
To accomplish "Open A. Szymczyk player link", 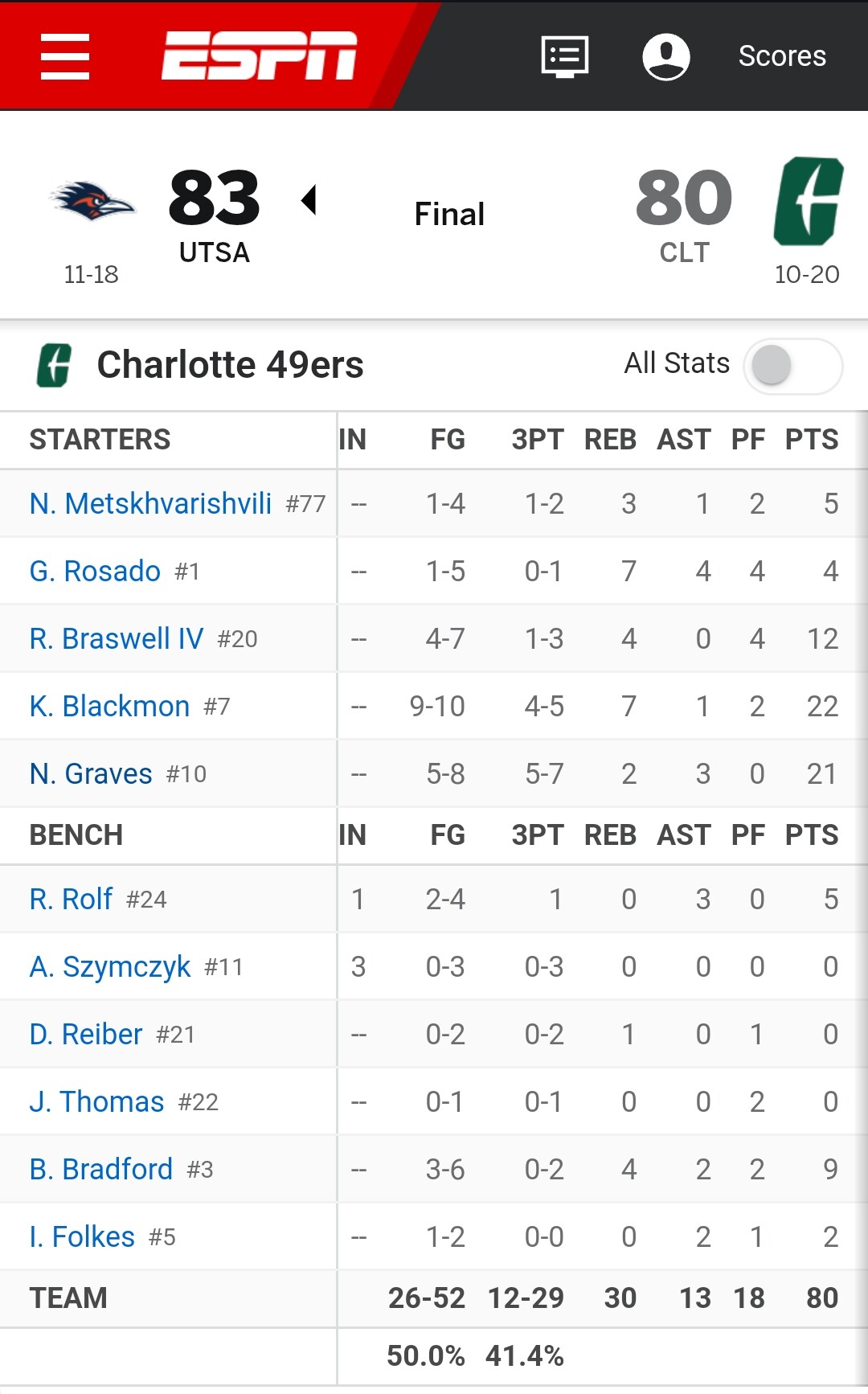I will [x=110, y=967].
